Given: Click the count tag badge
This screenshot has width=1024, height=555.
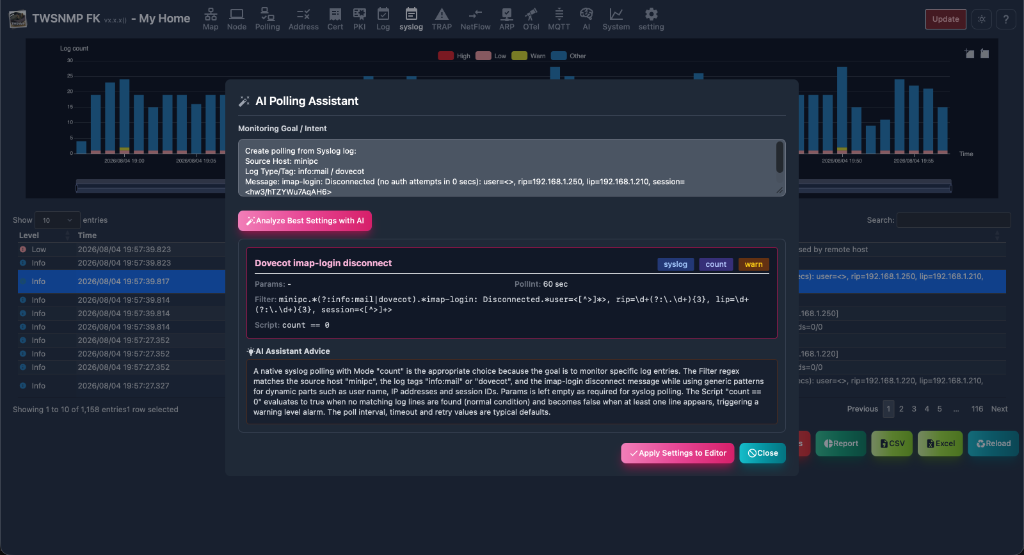Looking at the screenshot, I should (716, 264).
